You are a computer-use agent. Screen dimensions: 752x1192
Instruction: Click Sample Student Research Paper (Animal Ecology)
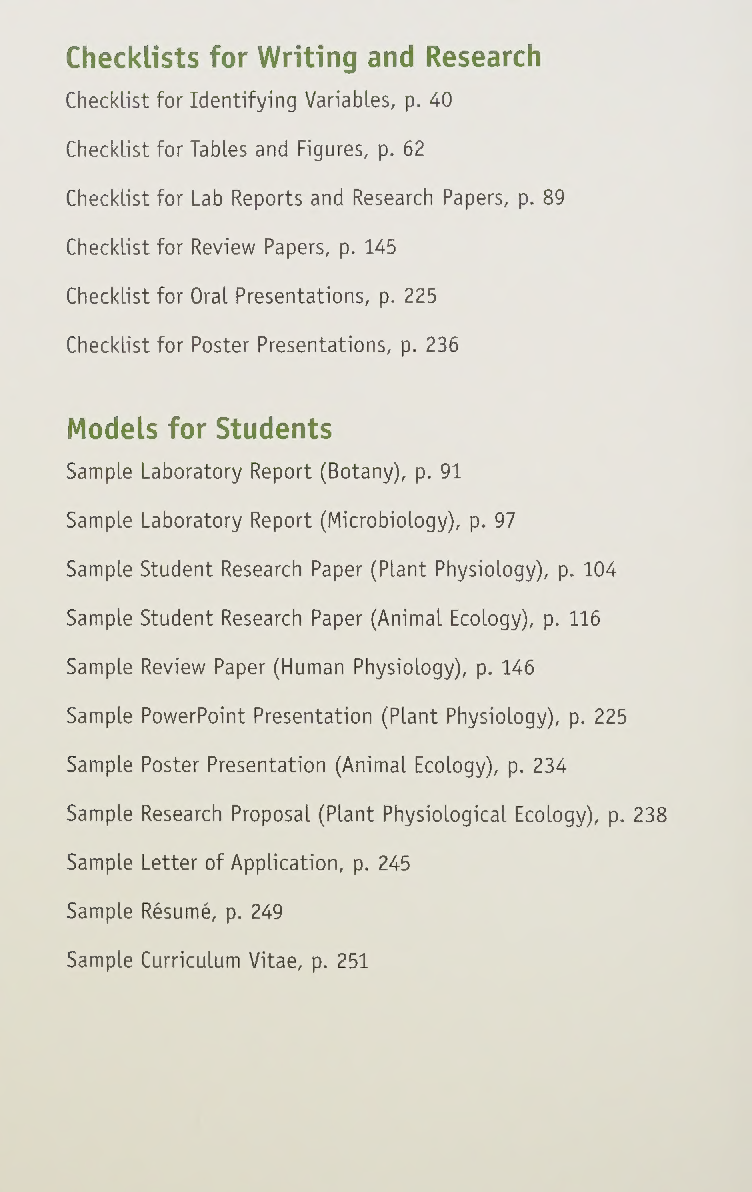[x=334, y=619]
